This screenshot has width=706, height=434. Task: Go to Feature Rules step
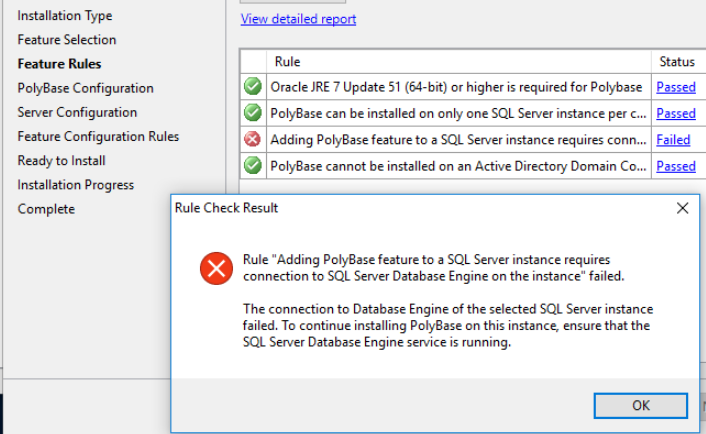point(59,64)
